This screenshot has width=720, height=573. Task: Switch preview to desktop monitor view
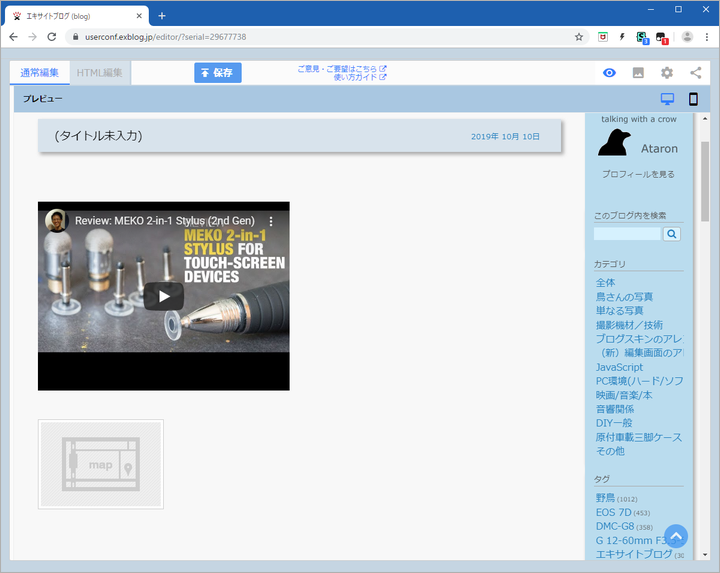coord(667,99)
